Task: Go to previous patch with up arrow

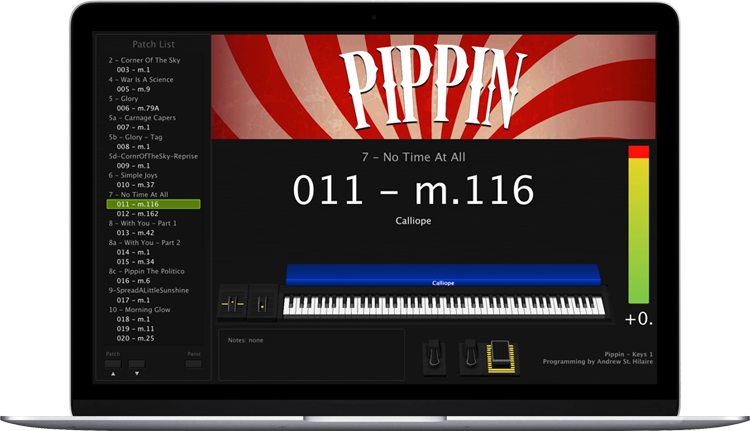Action: click(x=113, y=374)
